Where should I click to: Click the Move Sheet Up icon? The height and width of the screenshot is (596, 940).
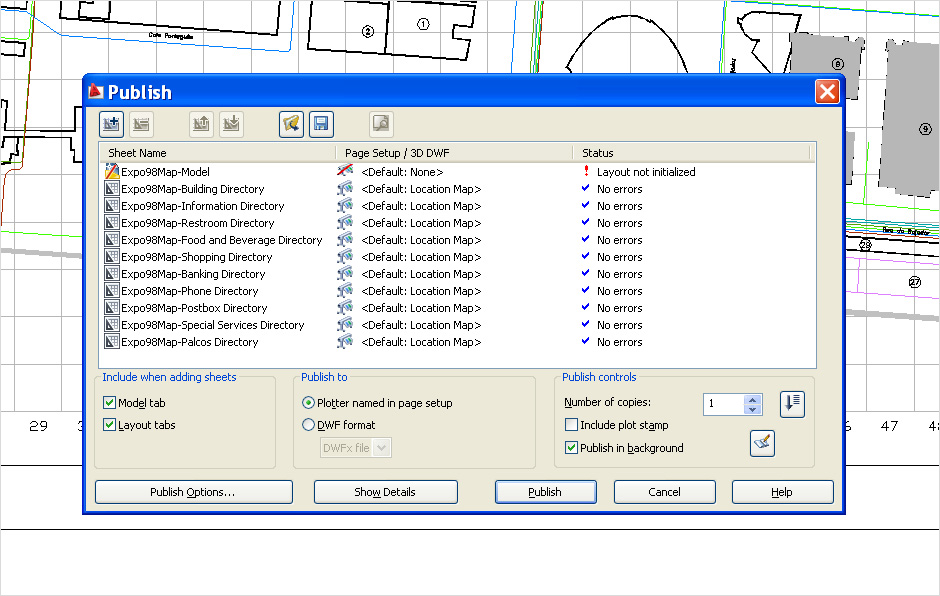(x=200, y=124)
